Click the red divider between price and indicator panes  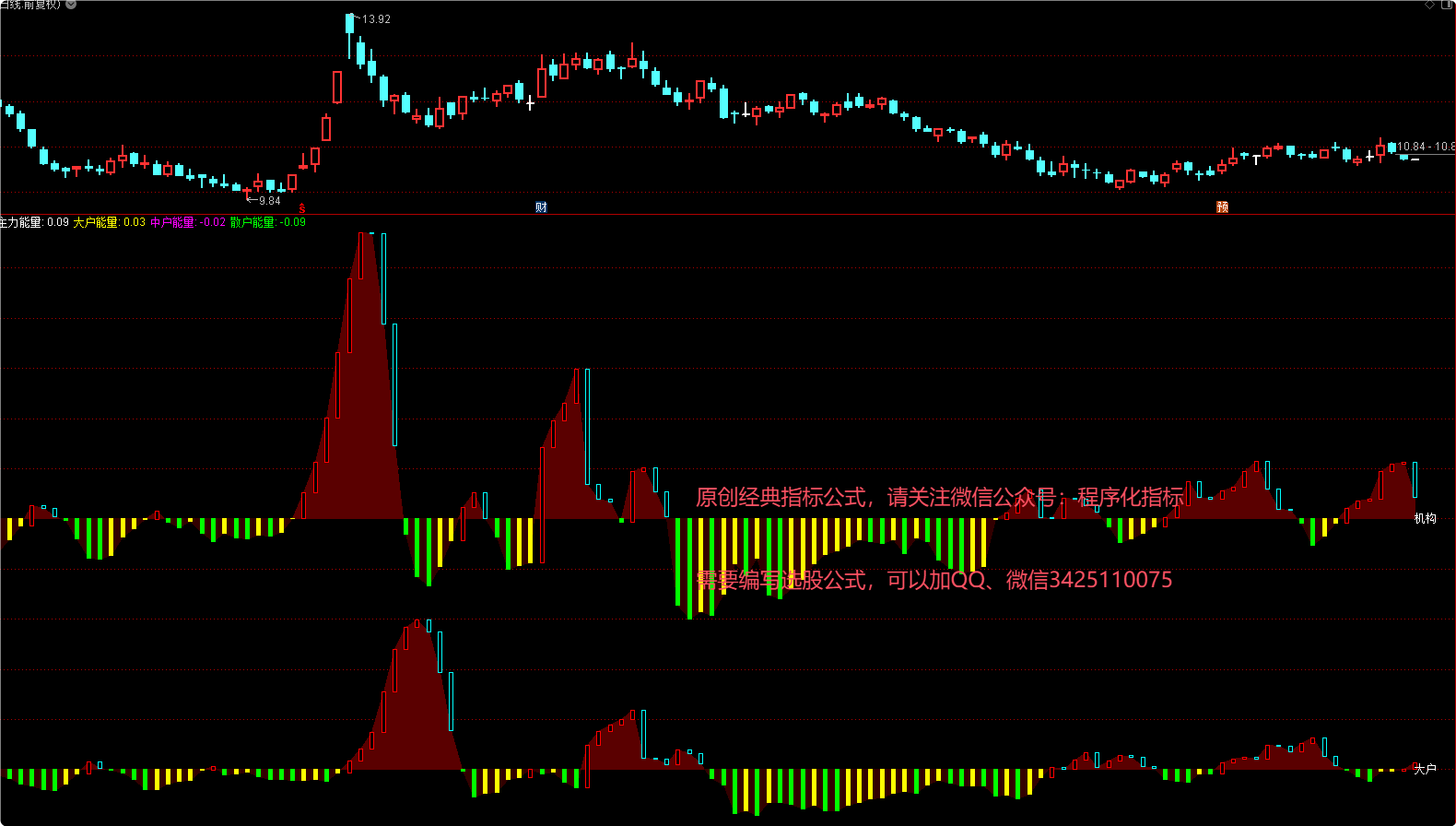[x=728, y=215]
